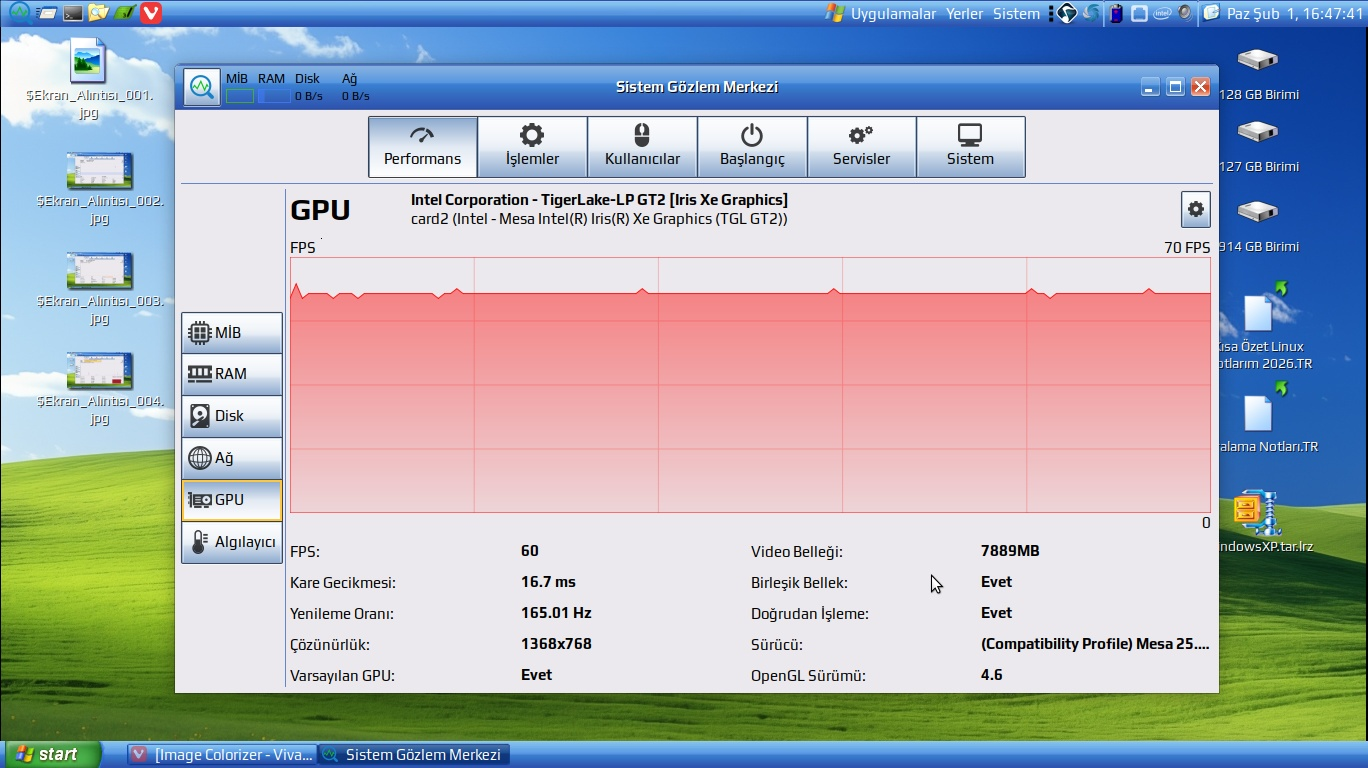
Task: Click the OpenGL version value 4.6
Action: pos(992,675)
